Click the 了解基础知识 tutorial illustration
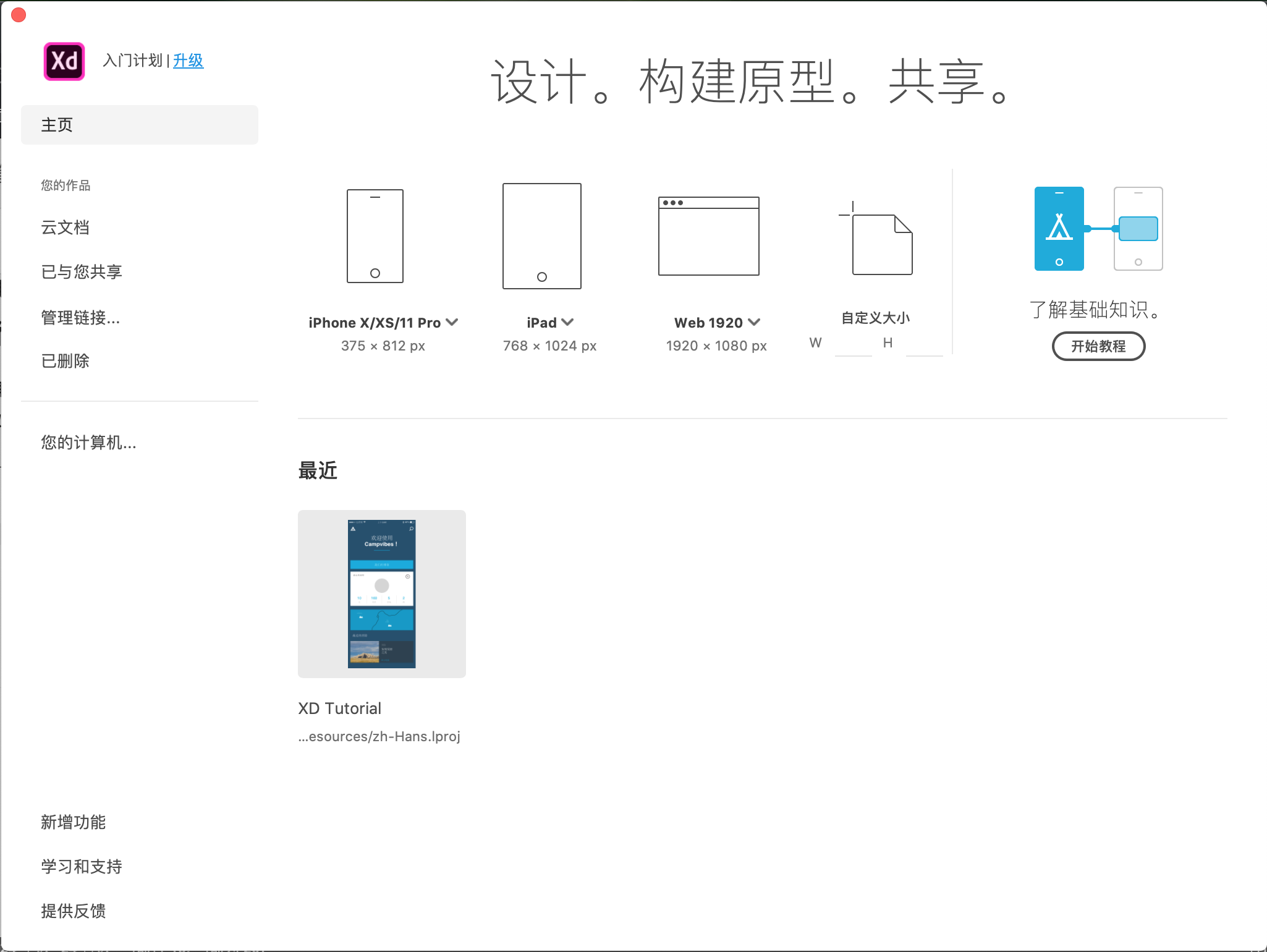The width and height of the screenshot is (1267, 952). tap(1098, 229)
